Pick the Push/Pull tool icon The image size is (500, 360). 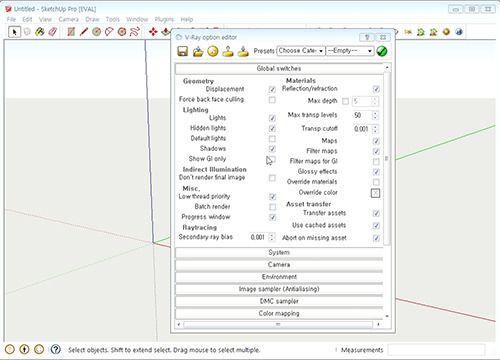click(x=166, y=32)
